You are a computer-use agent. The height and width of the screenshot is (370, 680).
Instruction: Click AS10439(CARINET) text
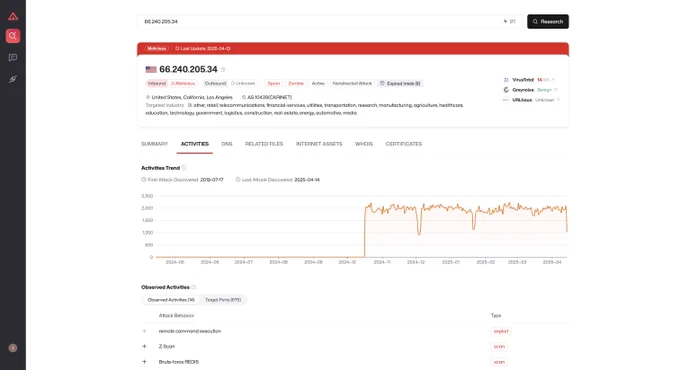269,97
